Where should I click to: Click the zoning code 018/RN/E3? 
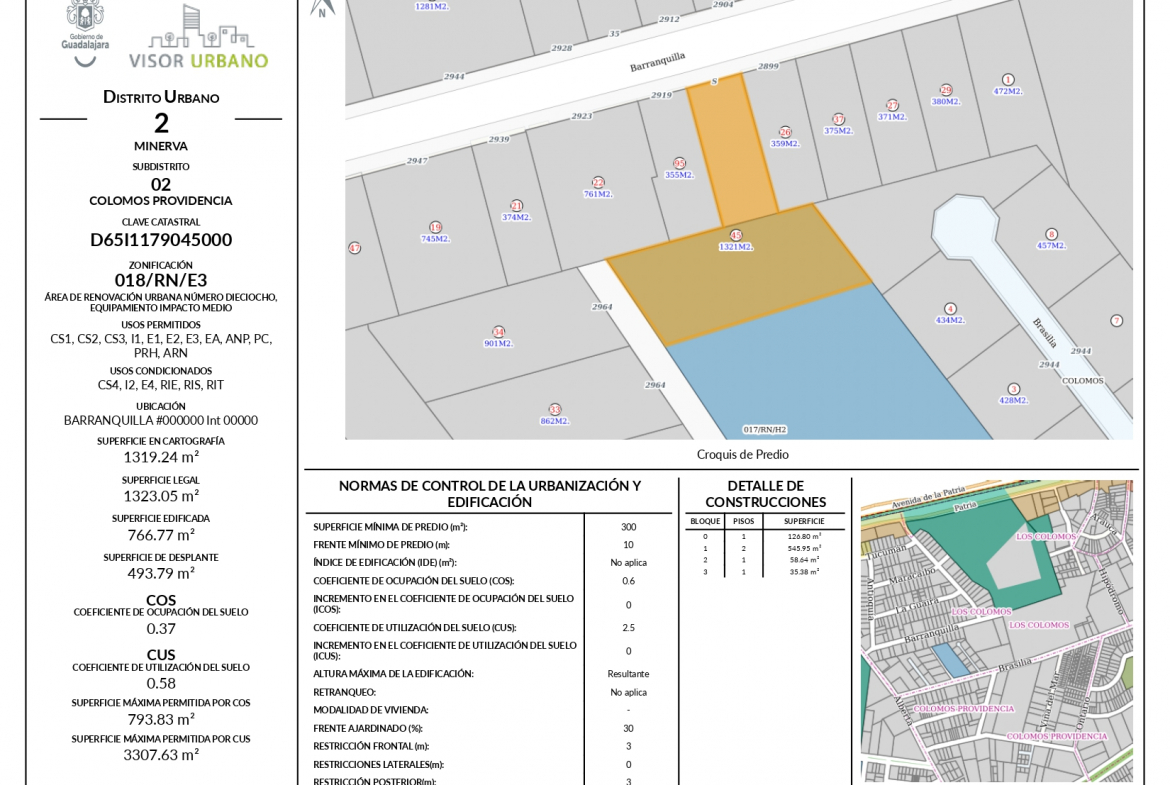click(x=161, y=280)
